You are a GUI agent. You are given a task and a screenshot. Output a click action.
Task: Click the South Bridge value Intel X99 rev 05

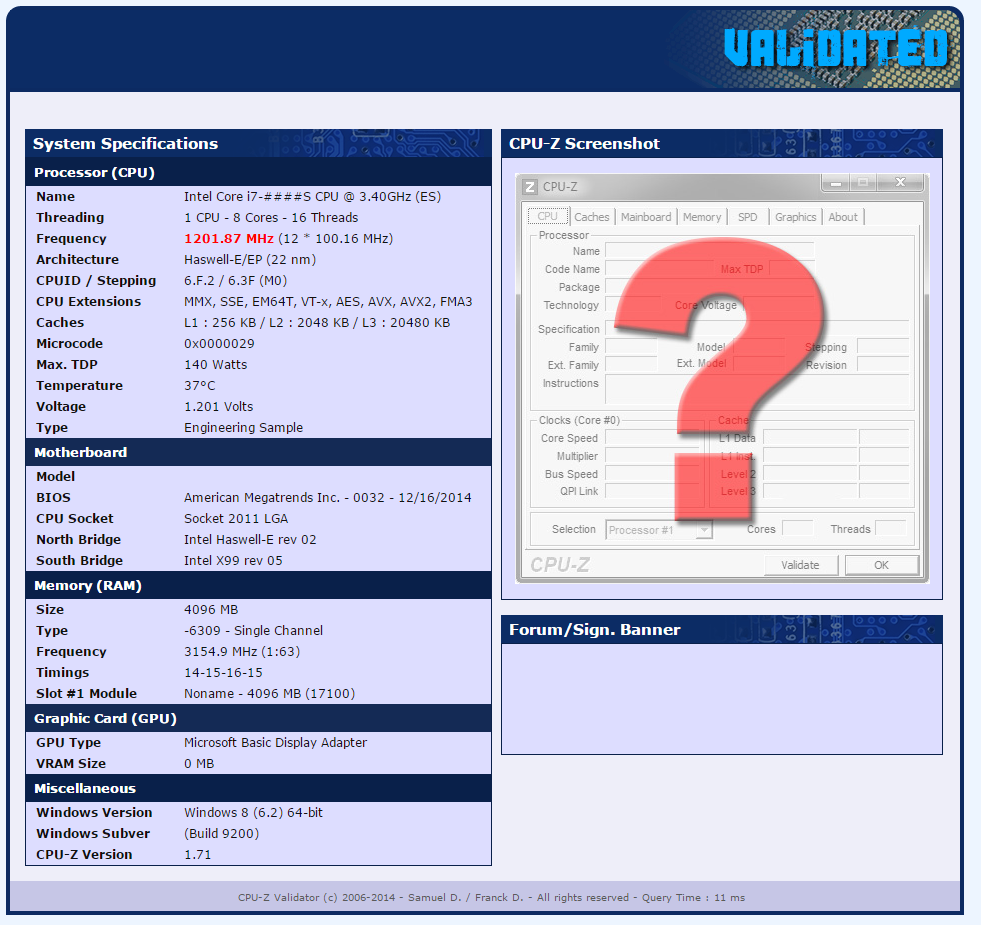coord(233,561)
